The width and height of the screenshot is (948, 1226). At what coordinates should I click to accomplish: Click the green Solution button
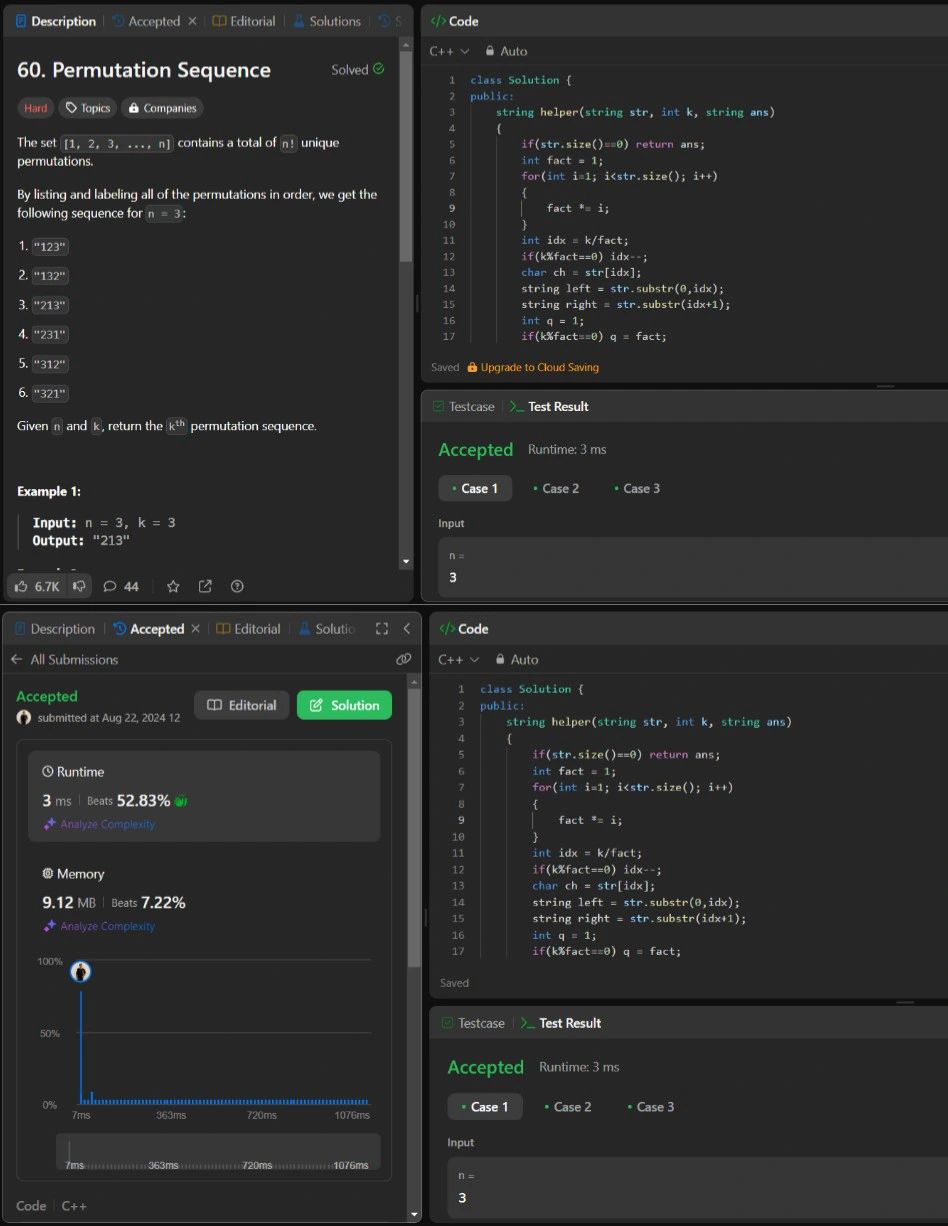click(344, 705)
